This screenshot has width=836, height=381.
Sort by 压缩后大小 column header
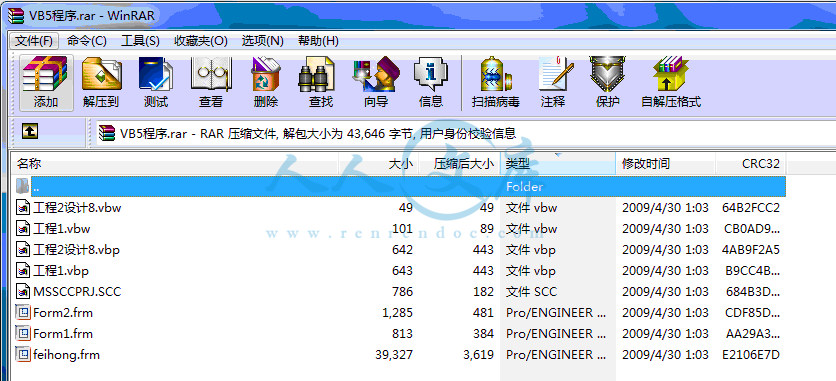(459, 164)
